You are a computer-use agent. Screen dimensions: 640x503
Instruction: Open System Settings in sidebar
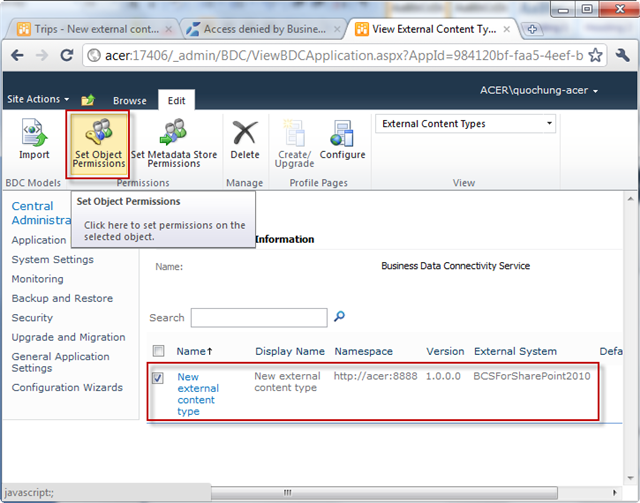(x=53, y=260)
